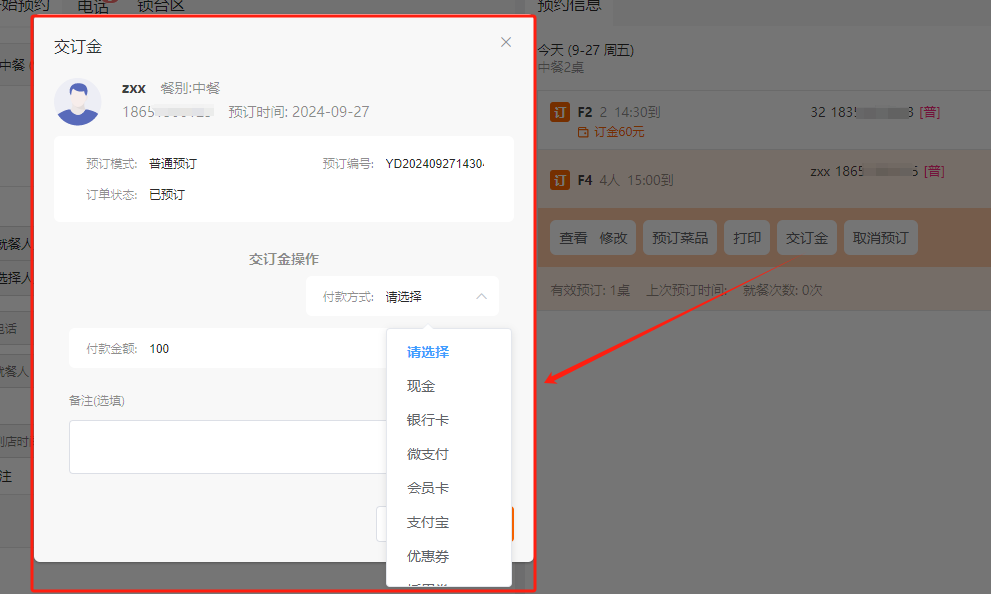The height and width of the screenshot is (594, 991).
Task: Click the 付款金额 input field
Action: pyautogui.click(x=260, y=349)
